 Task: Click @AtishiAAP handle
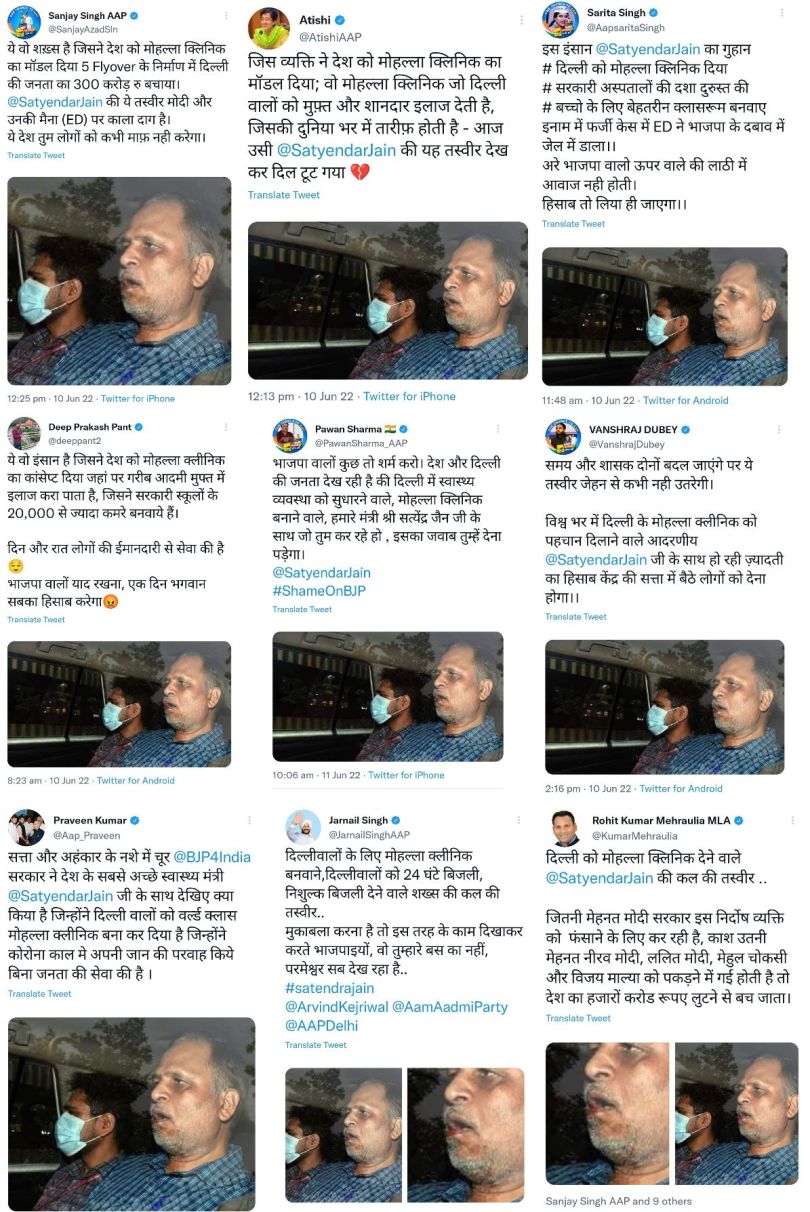point(331,37)
